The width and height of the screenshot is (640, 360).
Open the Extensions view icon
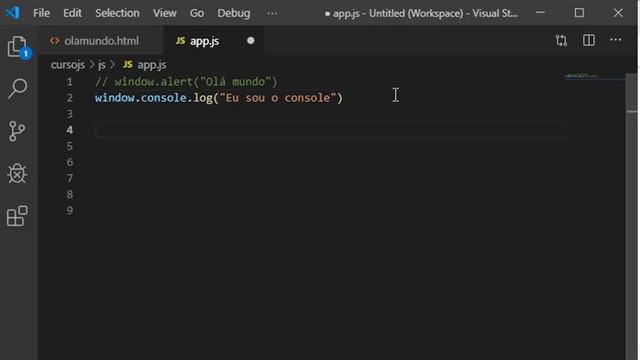pos(17,216)
